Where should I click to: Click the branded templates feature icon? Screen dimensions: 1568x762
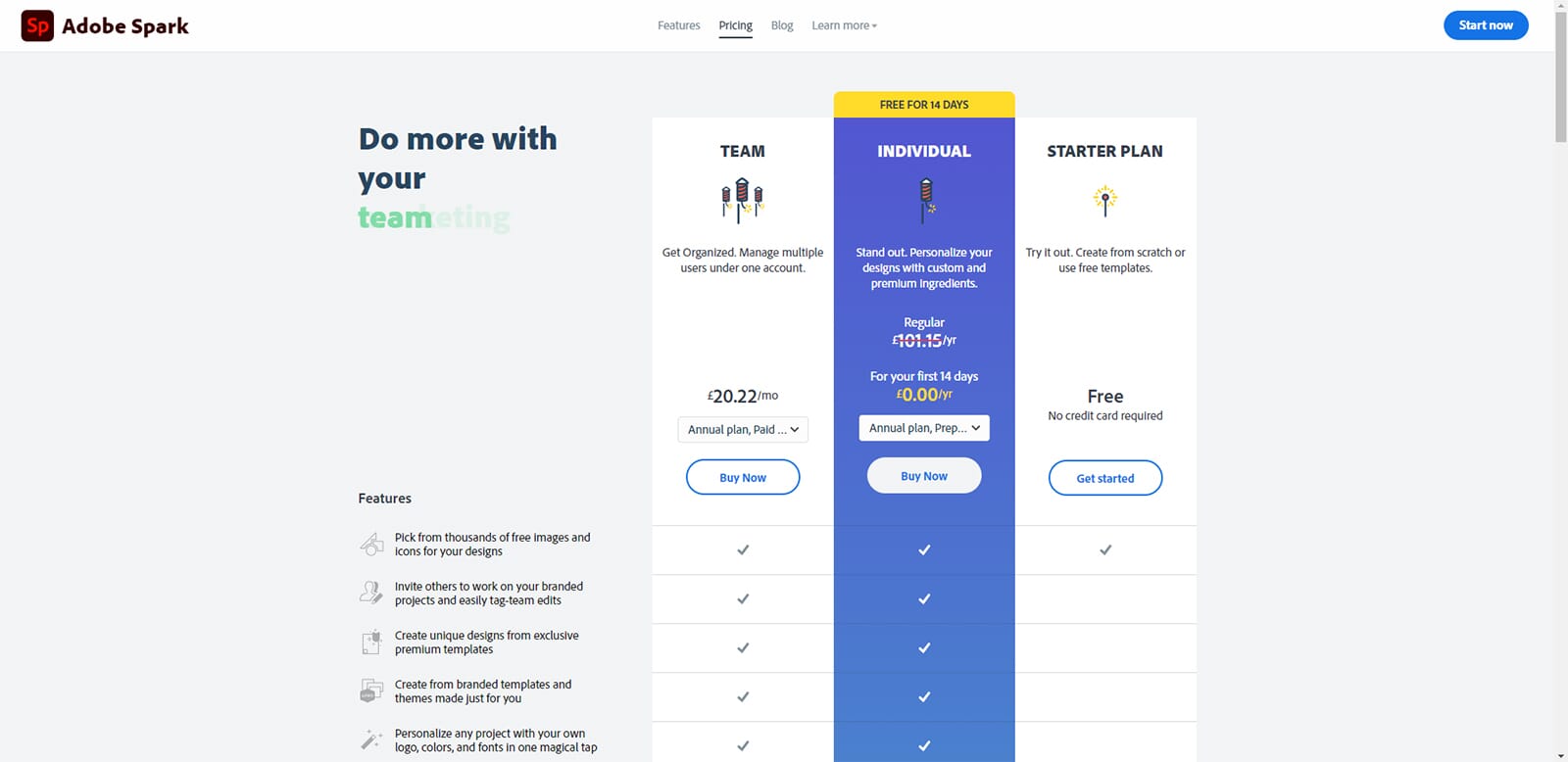pyautogui.click(x=371, y=691)
